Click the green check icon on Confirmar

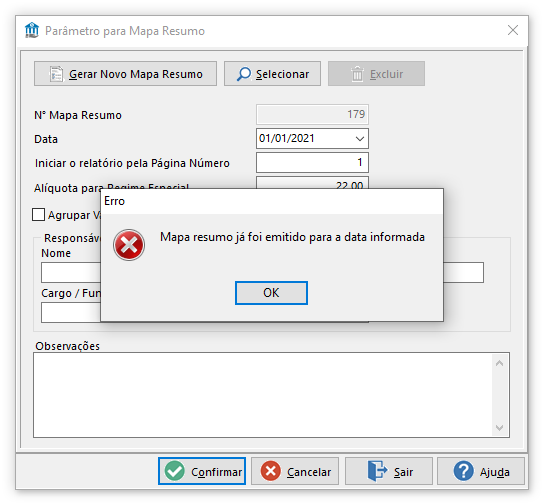point(174,471)
